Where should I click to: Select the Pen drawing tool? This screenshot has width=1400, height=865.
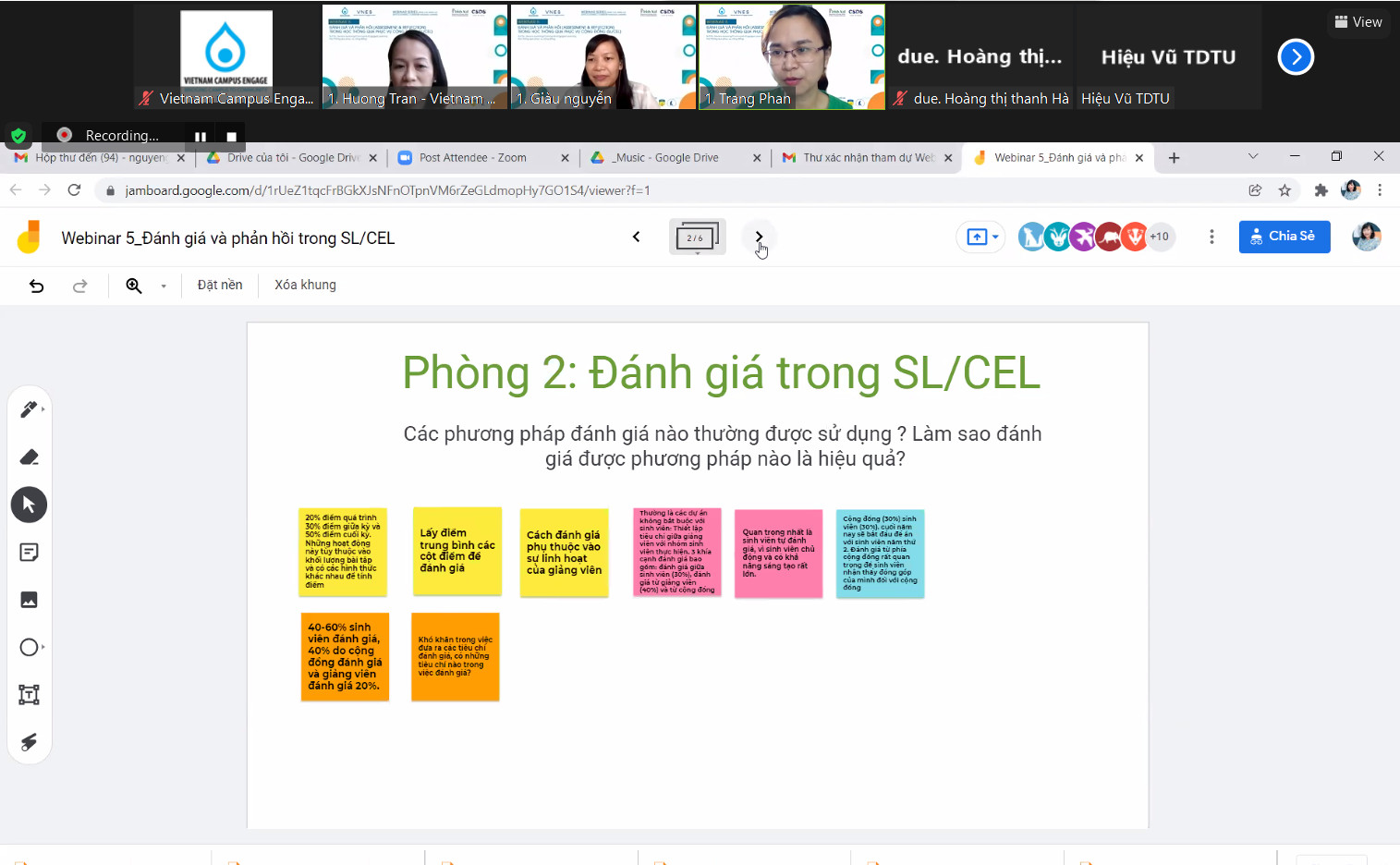[29, 409]
